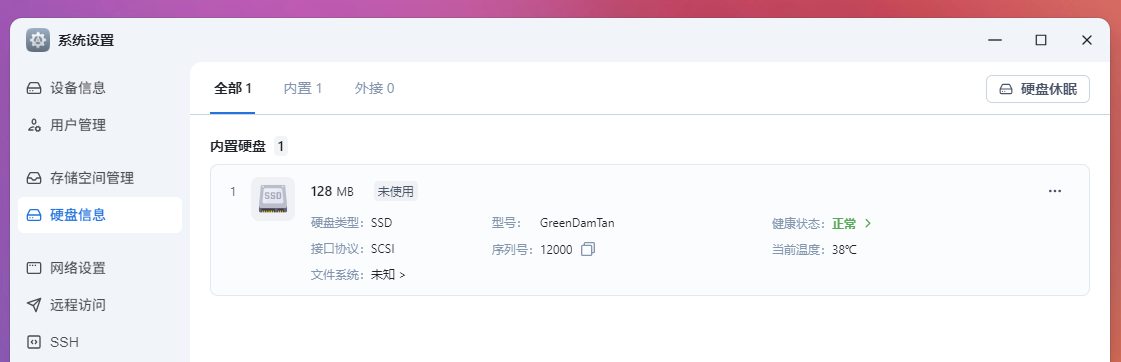Click the 系统设置 gear icon

(x=38, y=40)
